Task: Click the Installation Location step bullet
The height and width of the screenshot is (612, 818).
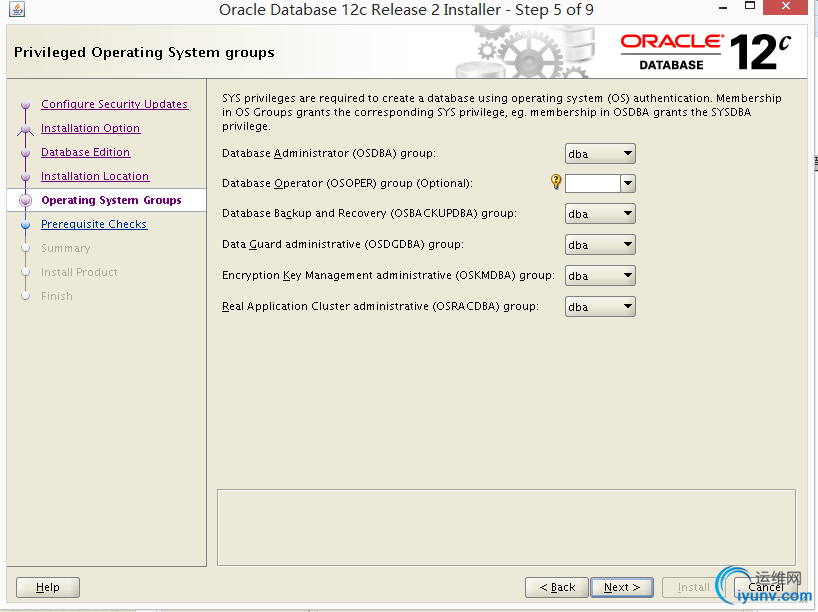Action: pos(26,176)
